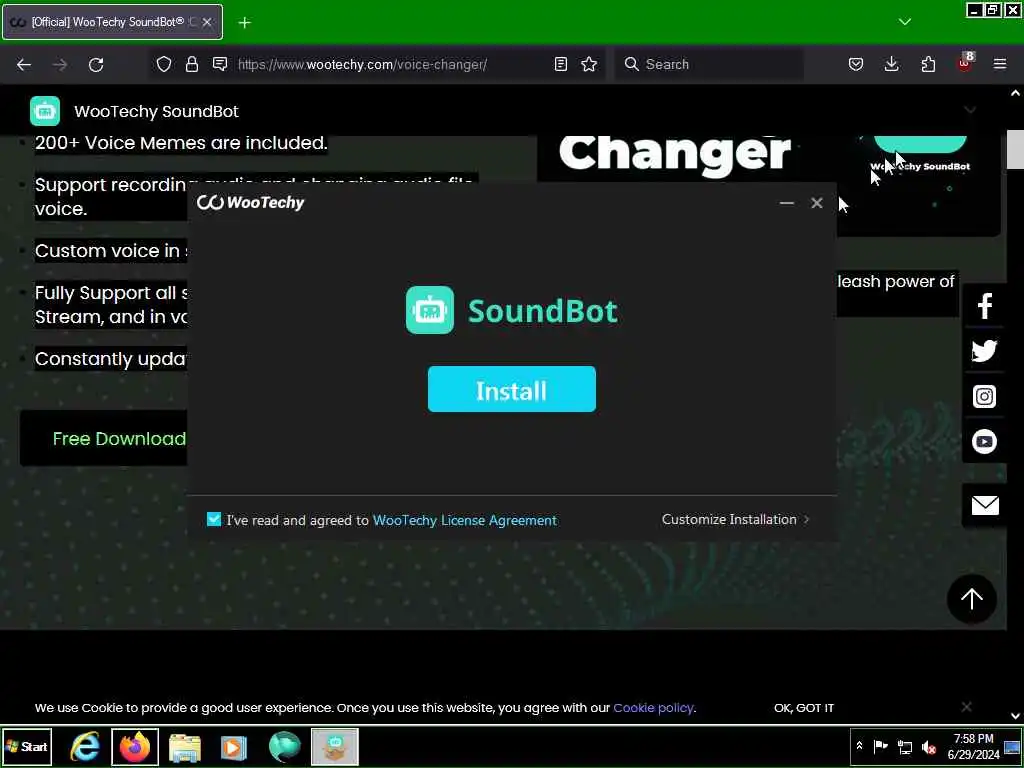
Task: Open site permissions icon in address bar
Action: click(220, 64)
